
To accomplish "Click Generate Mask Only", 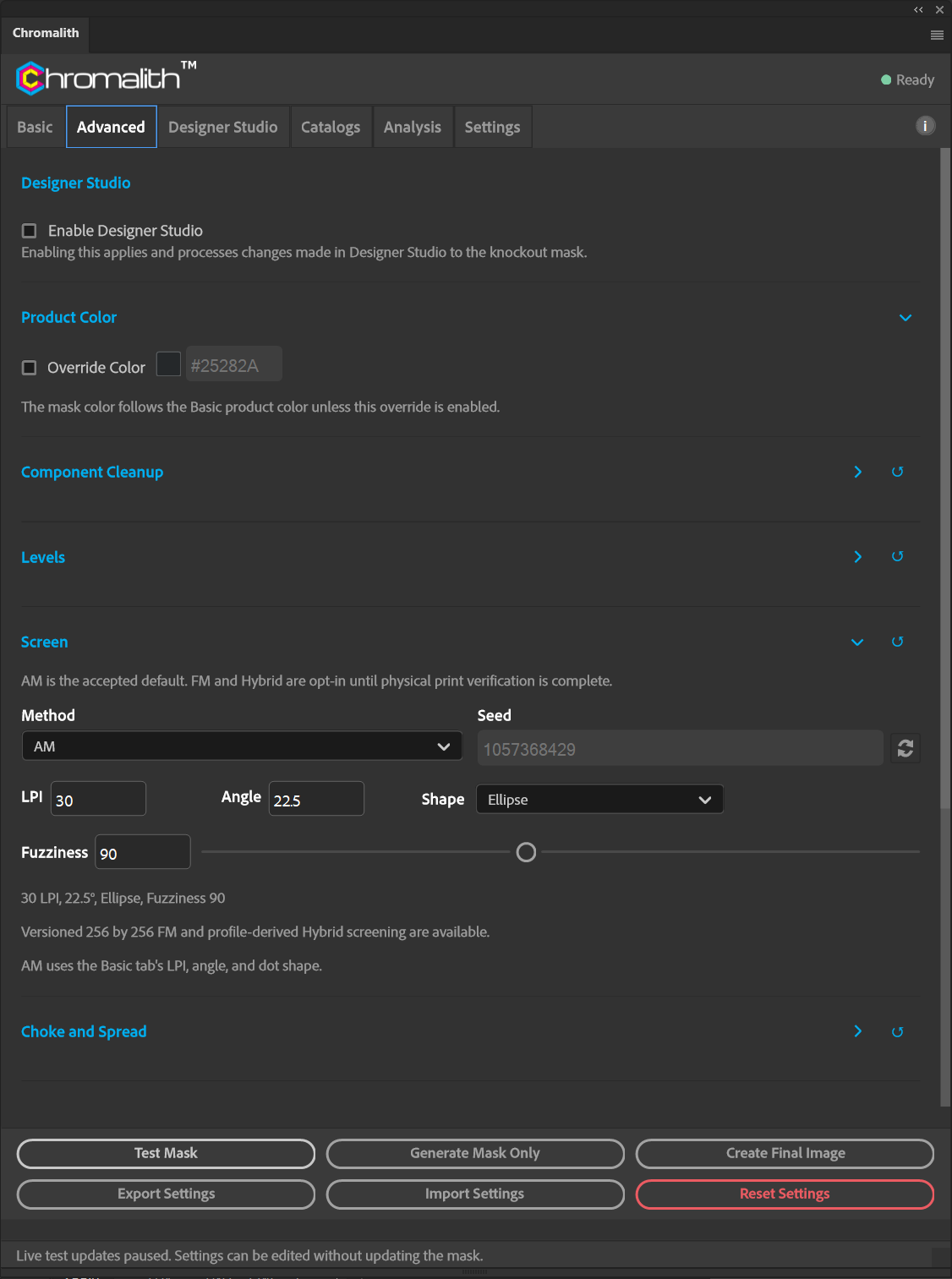I will [x=475, y=1153].
